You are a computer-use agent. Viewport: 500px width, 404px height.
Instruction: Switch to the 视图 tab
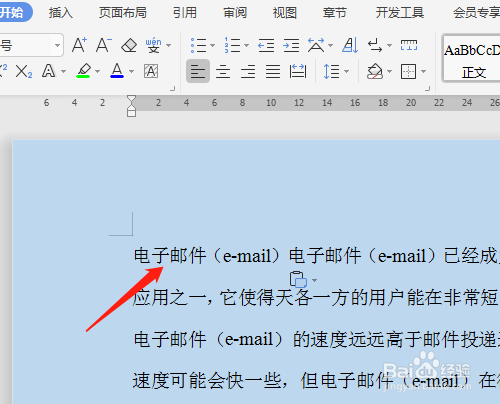(285, 13)
